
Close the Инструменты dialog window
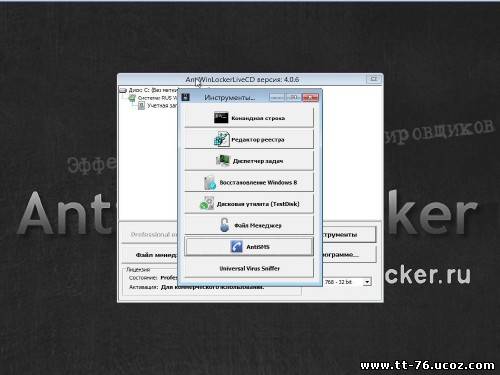pyautogui.click(x=310, y=97)
